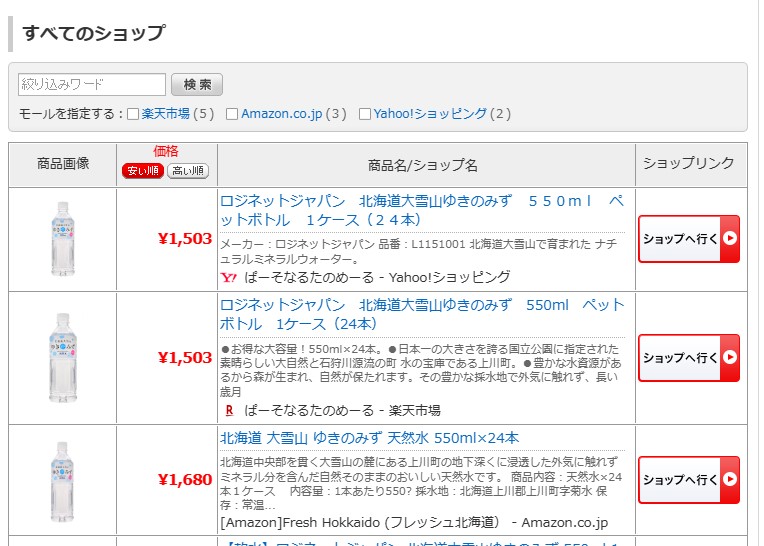Viewport: 764px width, 546px height.
Task: Open the 楽天市場 link in the mall filter
Action: [166, 114]
